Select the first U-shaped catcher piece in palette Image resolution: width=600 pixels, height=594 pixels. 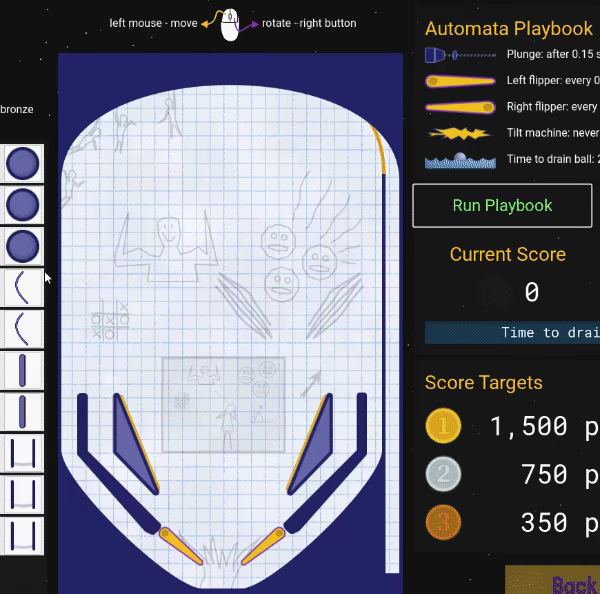(x=23, y=454)
